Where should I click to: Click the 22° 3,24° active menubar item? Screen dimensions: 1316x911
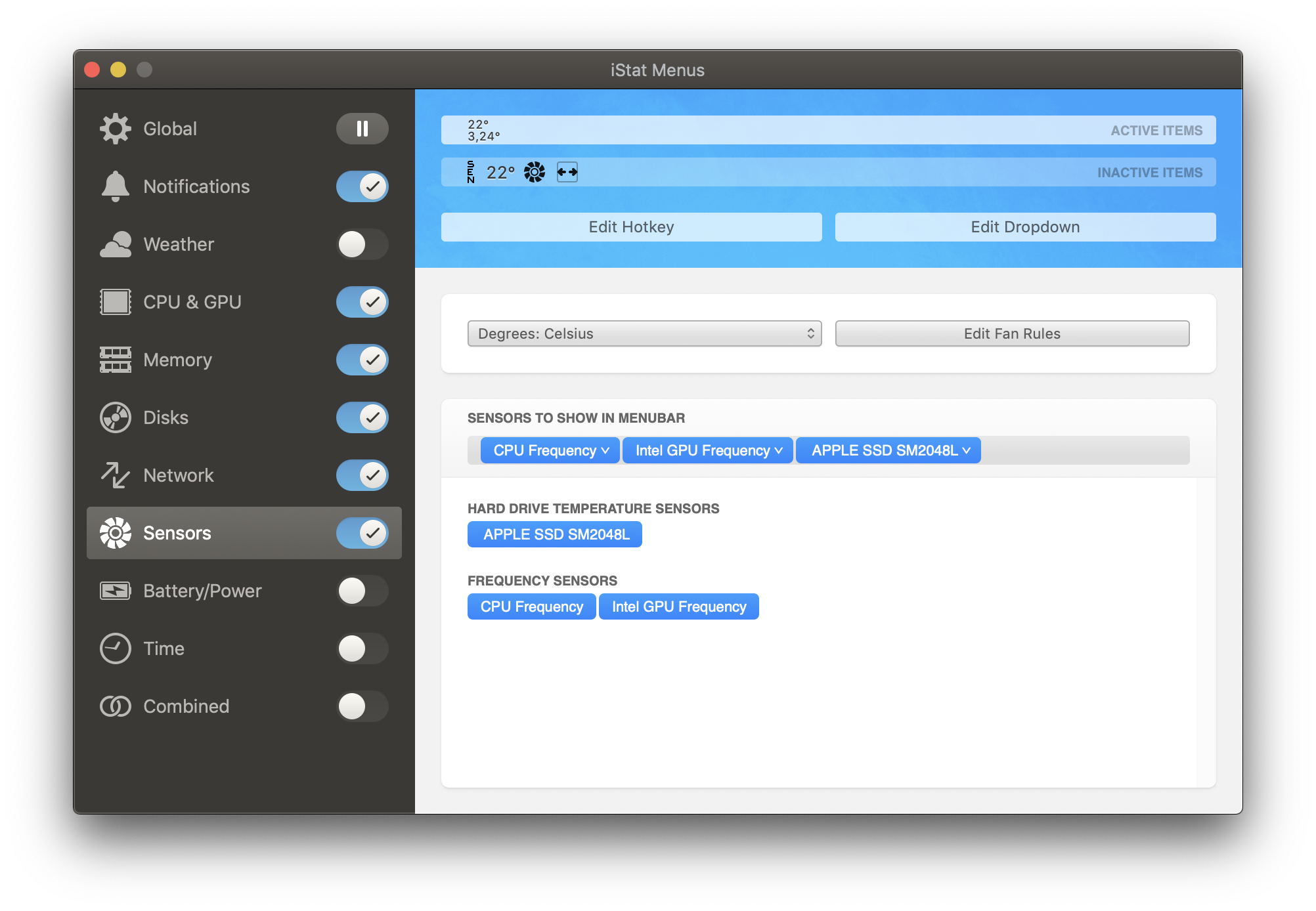point(484,130)
